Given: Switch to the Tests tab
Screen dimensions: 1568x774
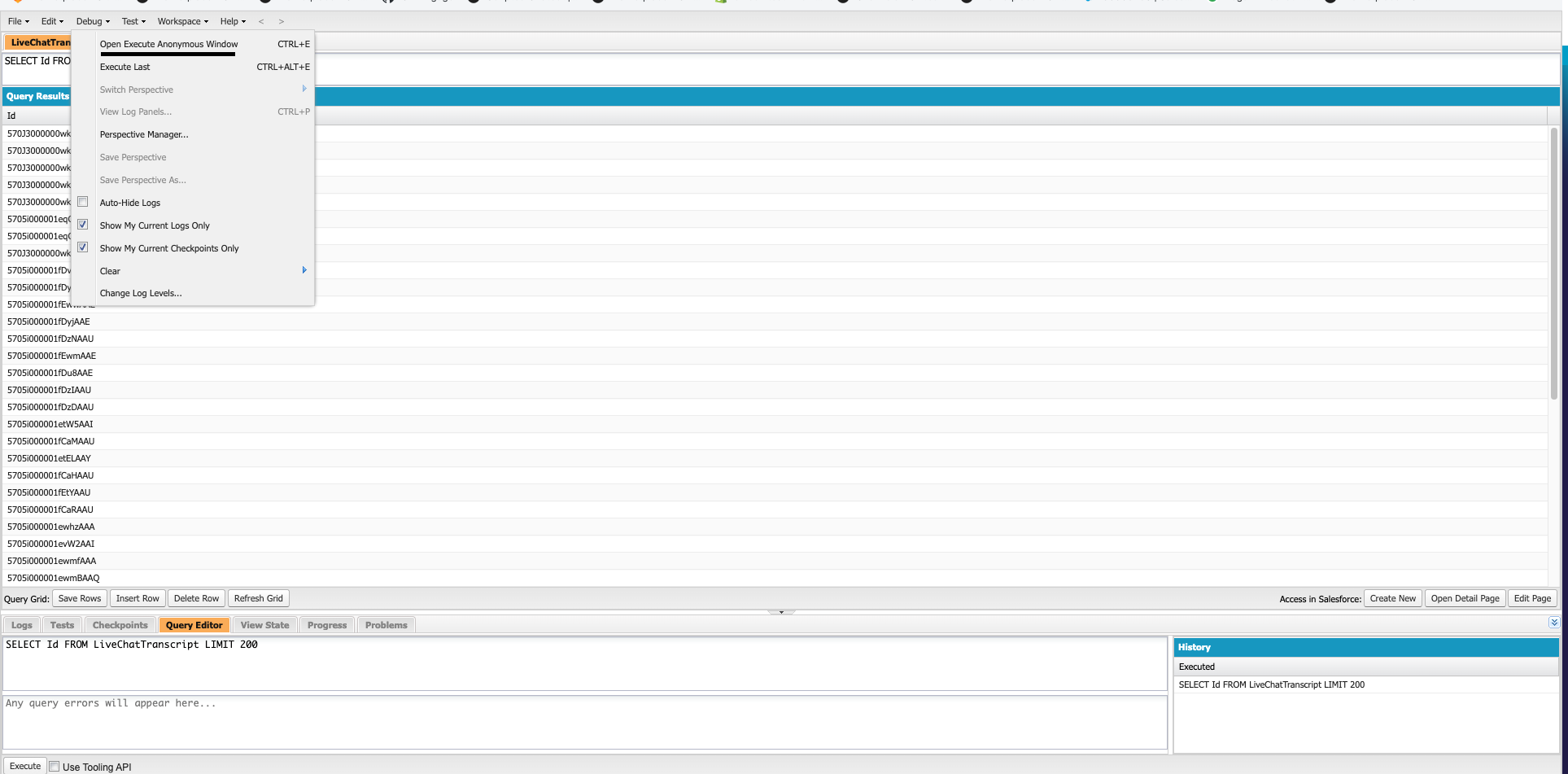Looking at the screenshot, I should pos(62,625).
